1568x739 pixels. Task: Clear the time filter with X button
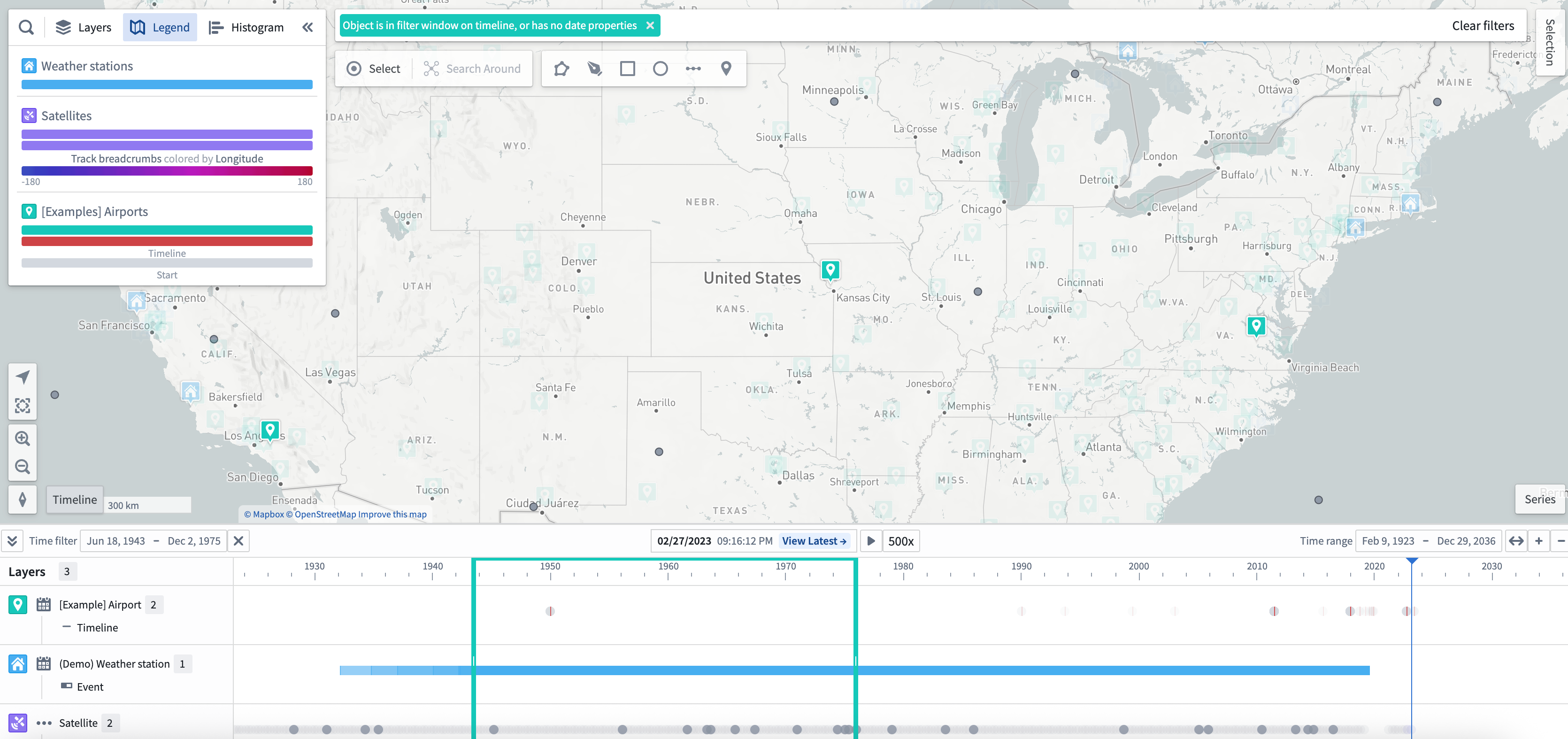[238, 541]
